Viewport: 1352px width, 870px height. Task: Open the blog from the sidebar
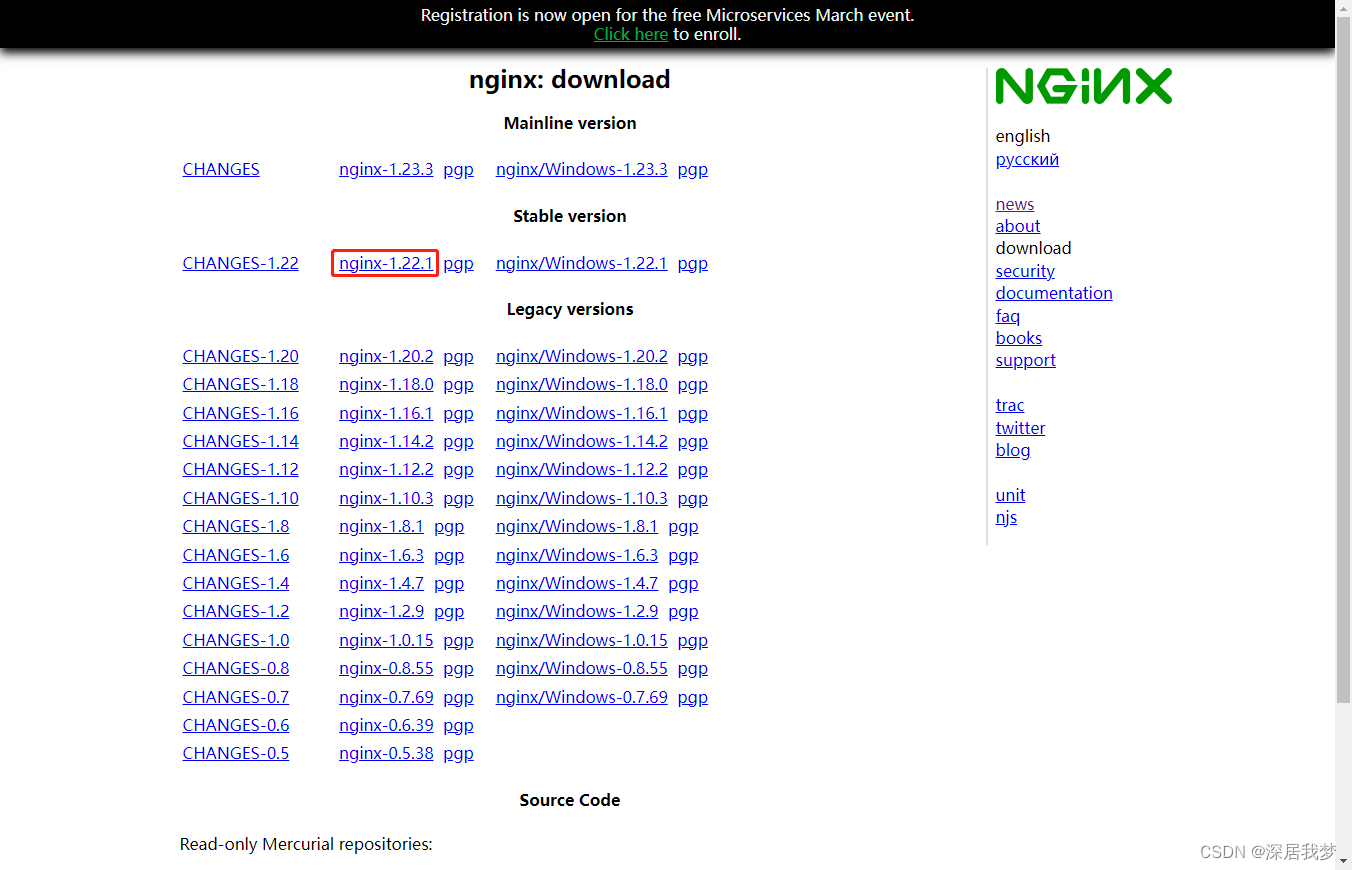pyautogui.click(x=1012, y=450)
